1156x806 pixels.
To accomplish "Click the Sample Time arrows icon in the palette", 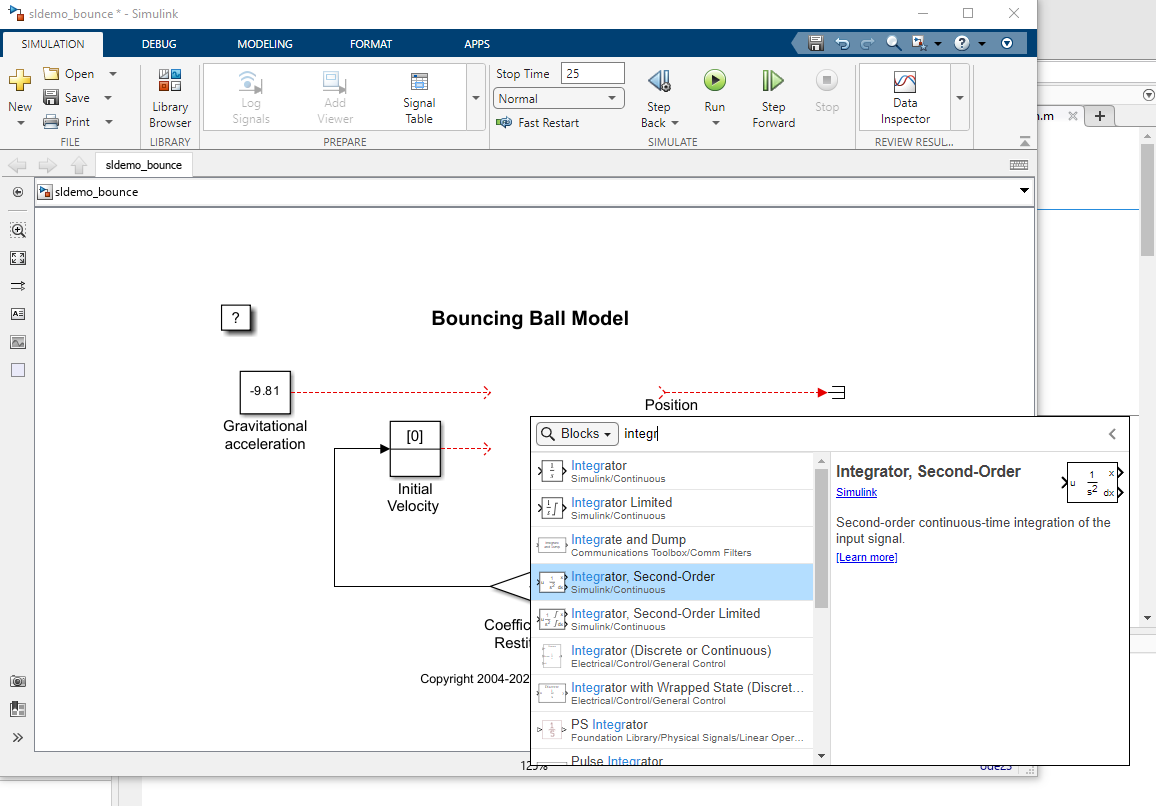I will click(18, 285).
